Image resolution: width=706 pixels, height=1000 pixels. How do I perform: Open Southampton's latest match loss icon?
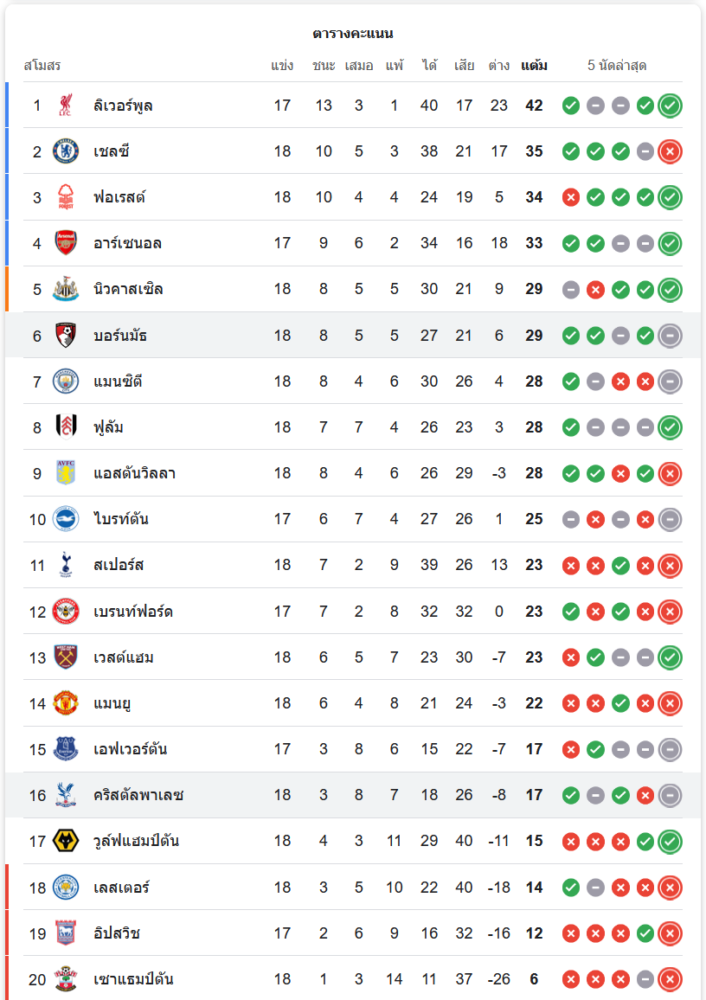tap(670, 979)
